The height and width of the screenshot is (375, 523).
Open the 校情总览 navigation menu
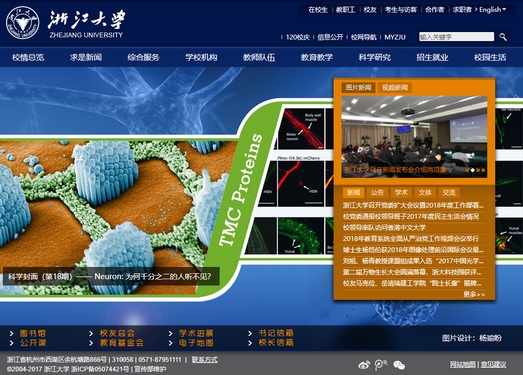pyautogui.click(x=28, y=57)
